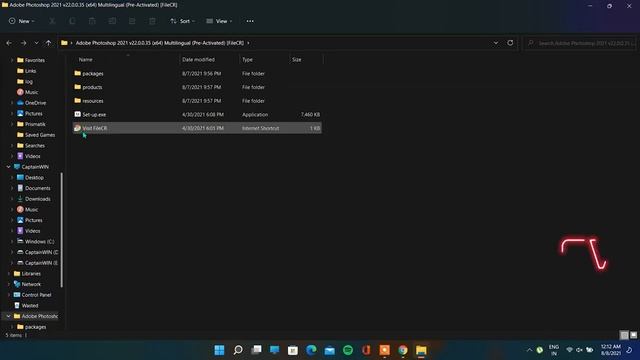Select the Visit FileCR internet shortcut
Image resolution: width=640 pixels, height=360 pixels.
[197, 128]
